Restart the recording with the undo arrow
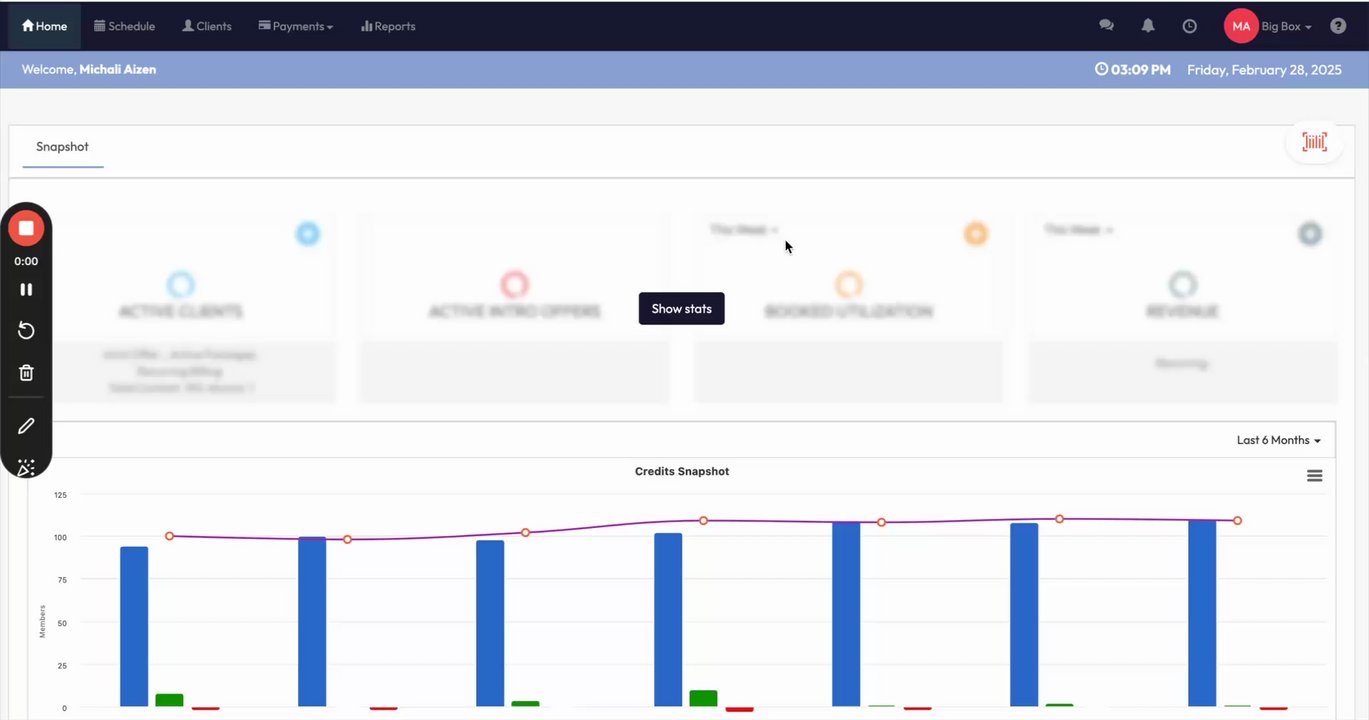Screen dimensions: 1369x720 pos(26,331)
